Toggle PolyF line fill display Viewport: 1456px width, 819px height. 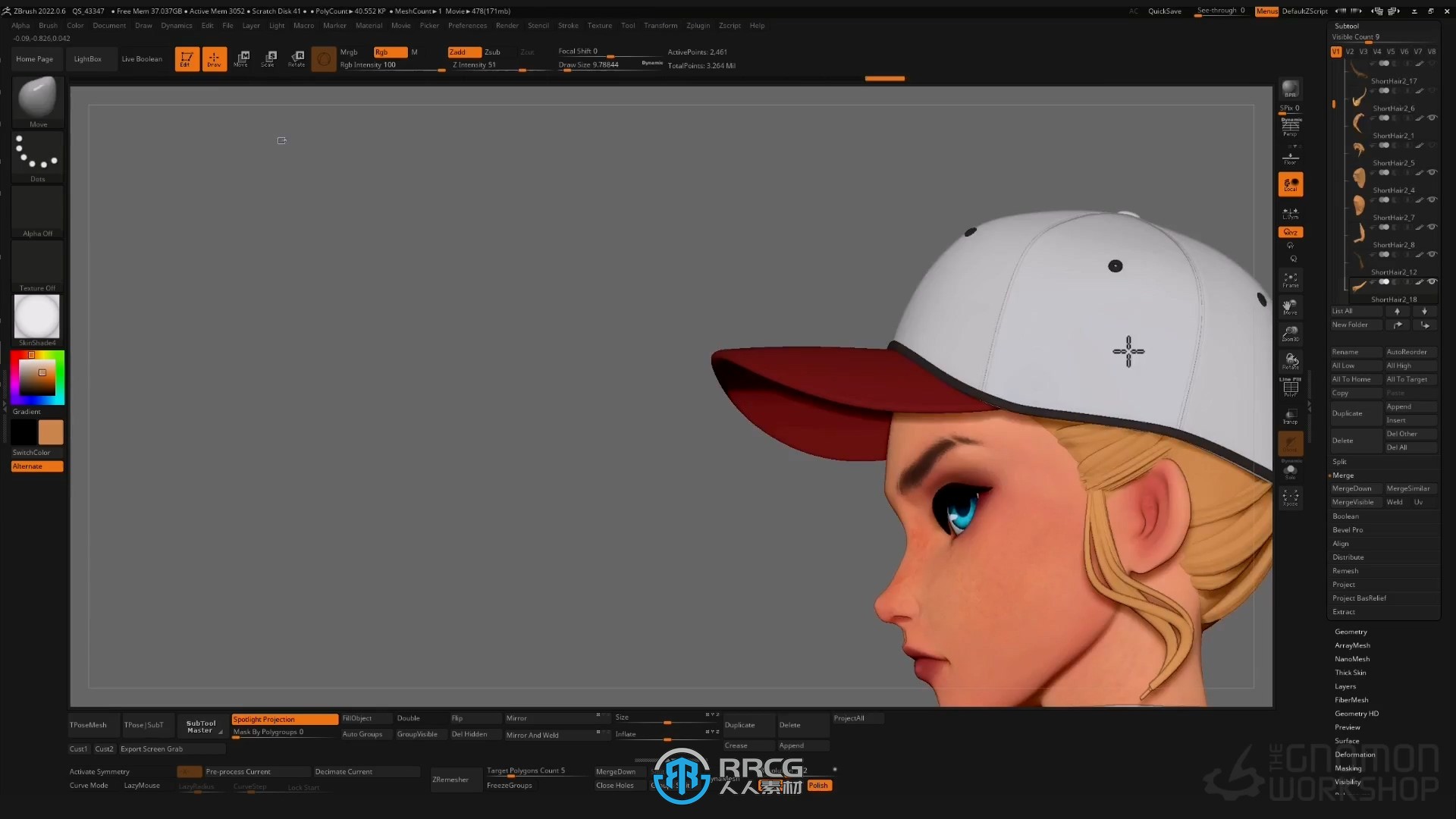[1290, 388]
